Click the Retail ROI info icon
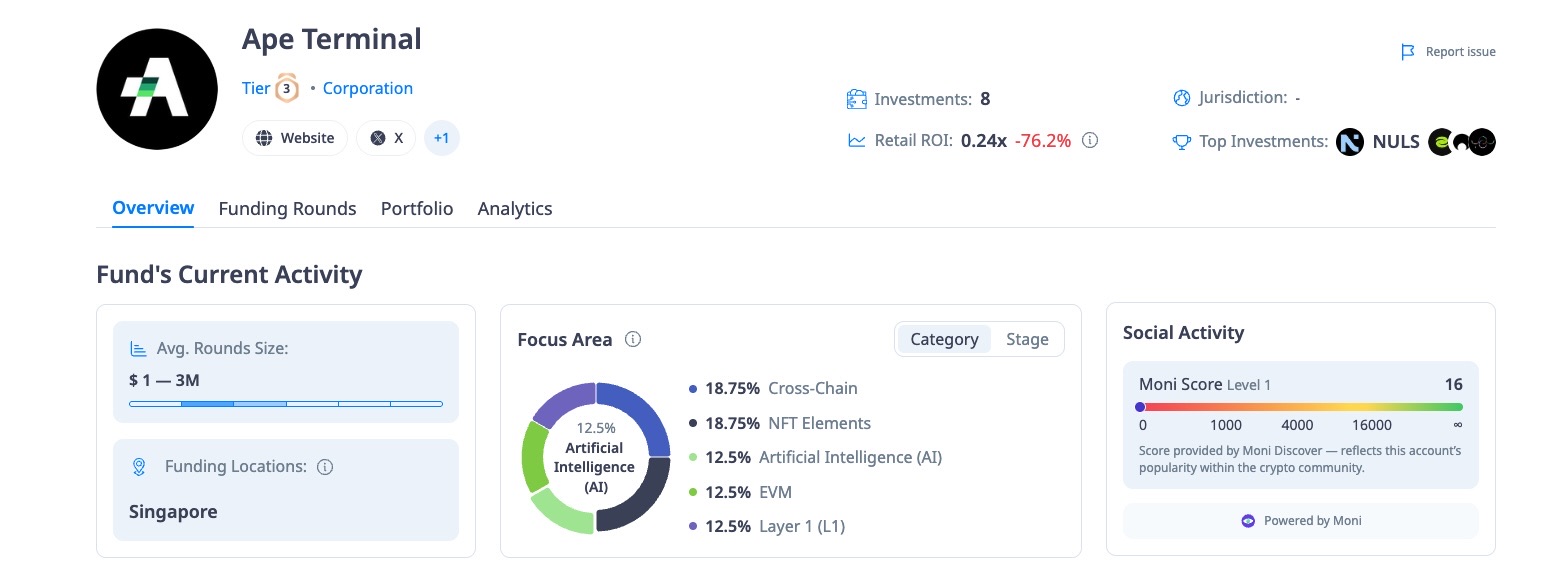The height and width of the screenshot is (572, 1554). click(x=1090, y=141)
